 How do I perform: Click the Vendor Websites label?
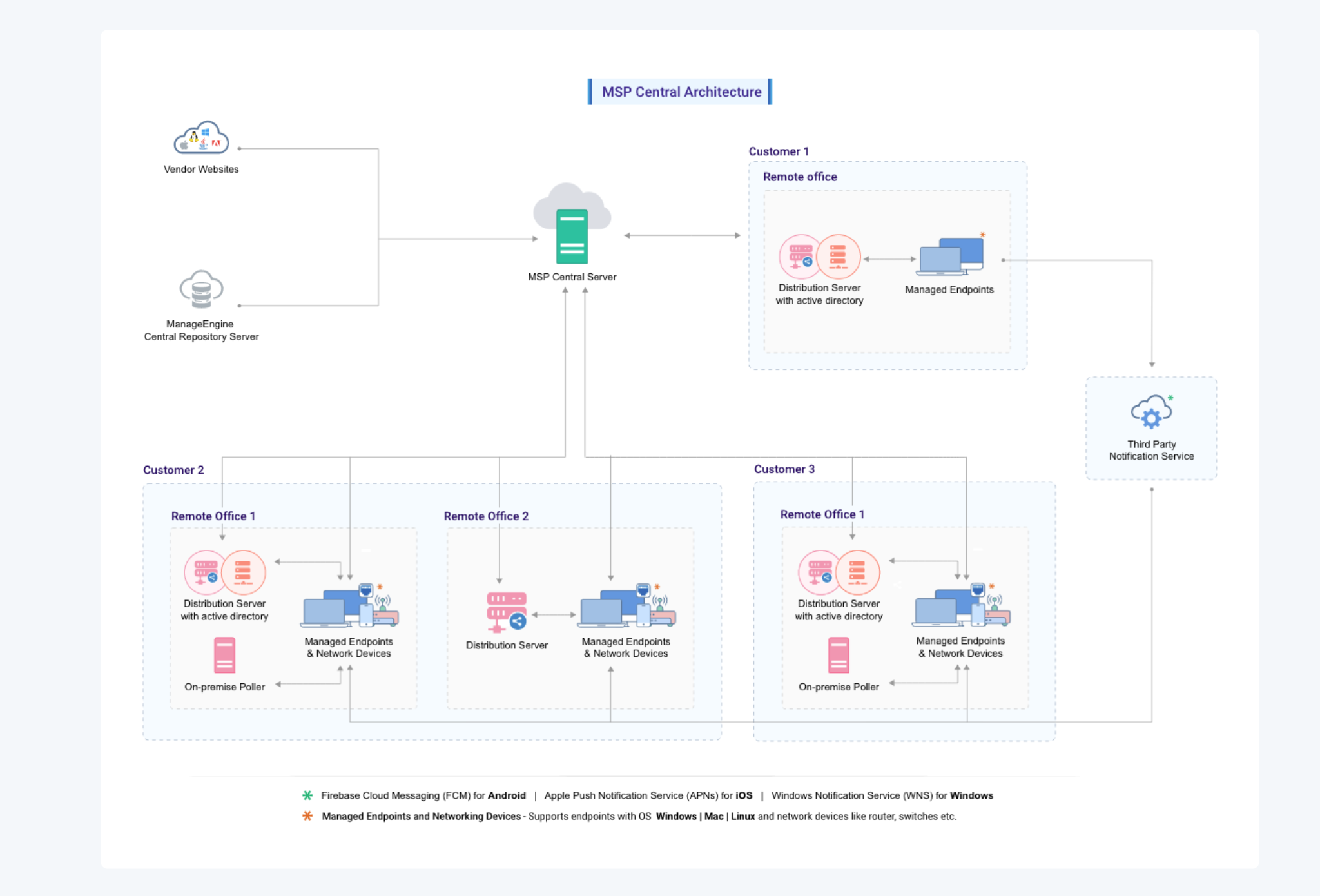pyautogui.click(x=201, y=170)
